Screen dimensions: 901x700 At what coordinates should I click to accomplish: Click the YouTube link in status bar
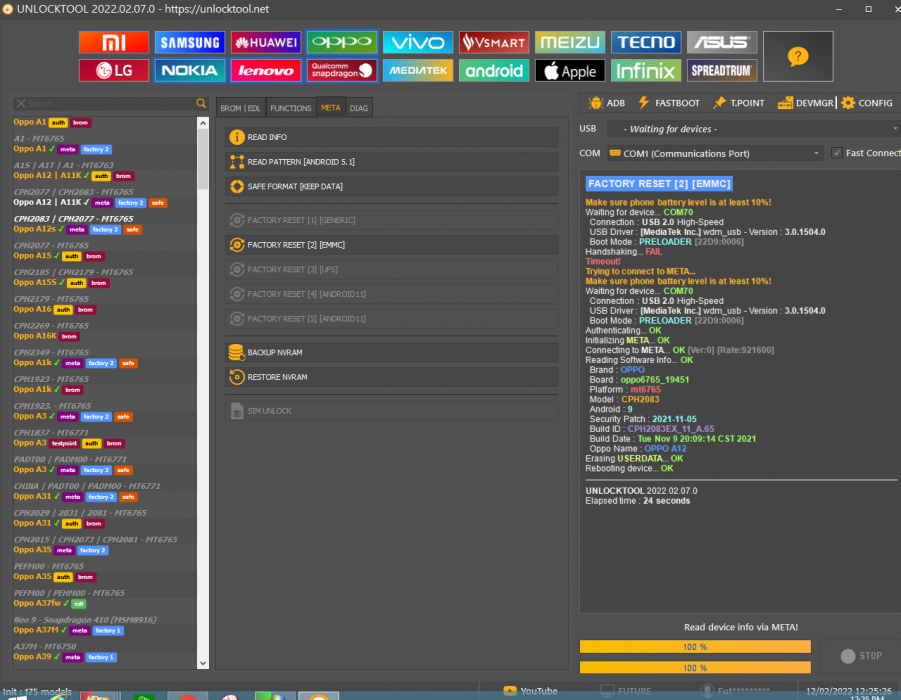(530, 691)
